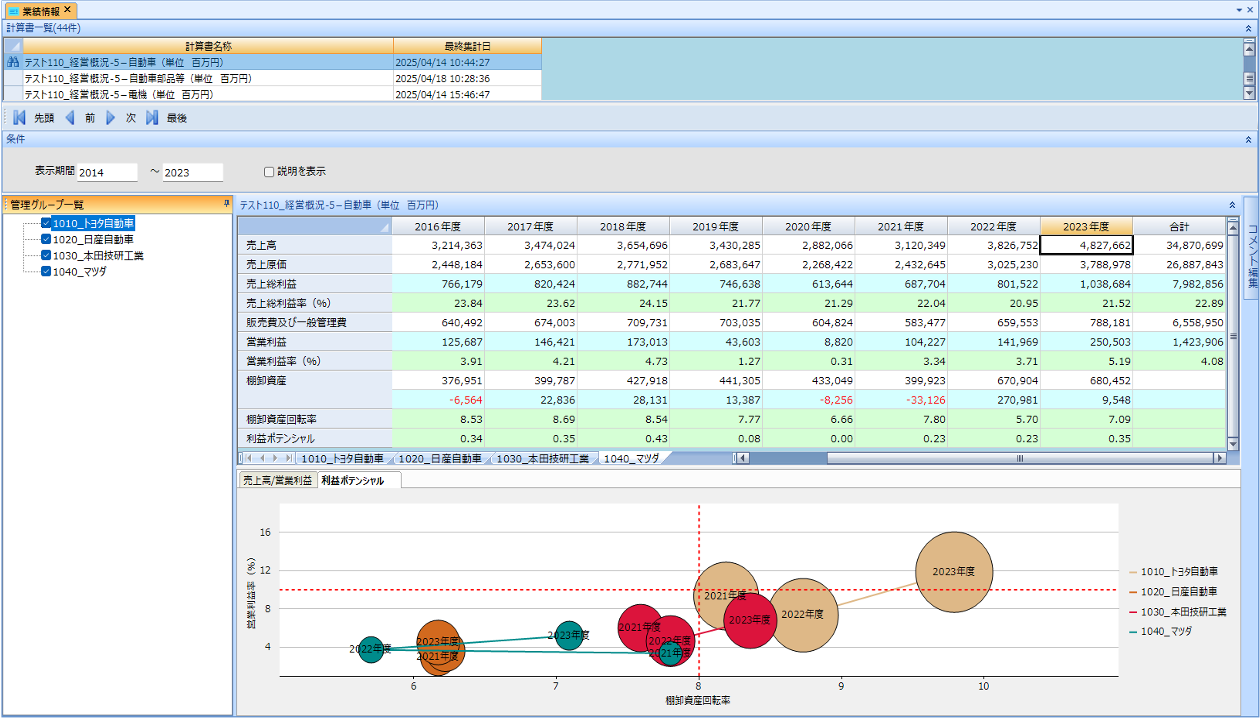This screenshot has height=718, width=1260.
Task: Go to next record with 次 arrow
Action: [111, 117]
